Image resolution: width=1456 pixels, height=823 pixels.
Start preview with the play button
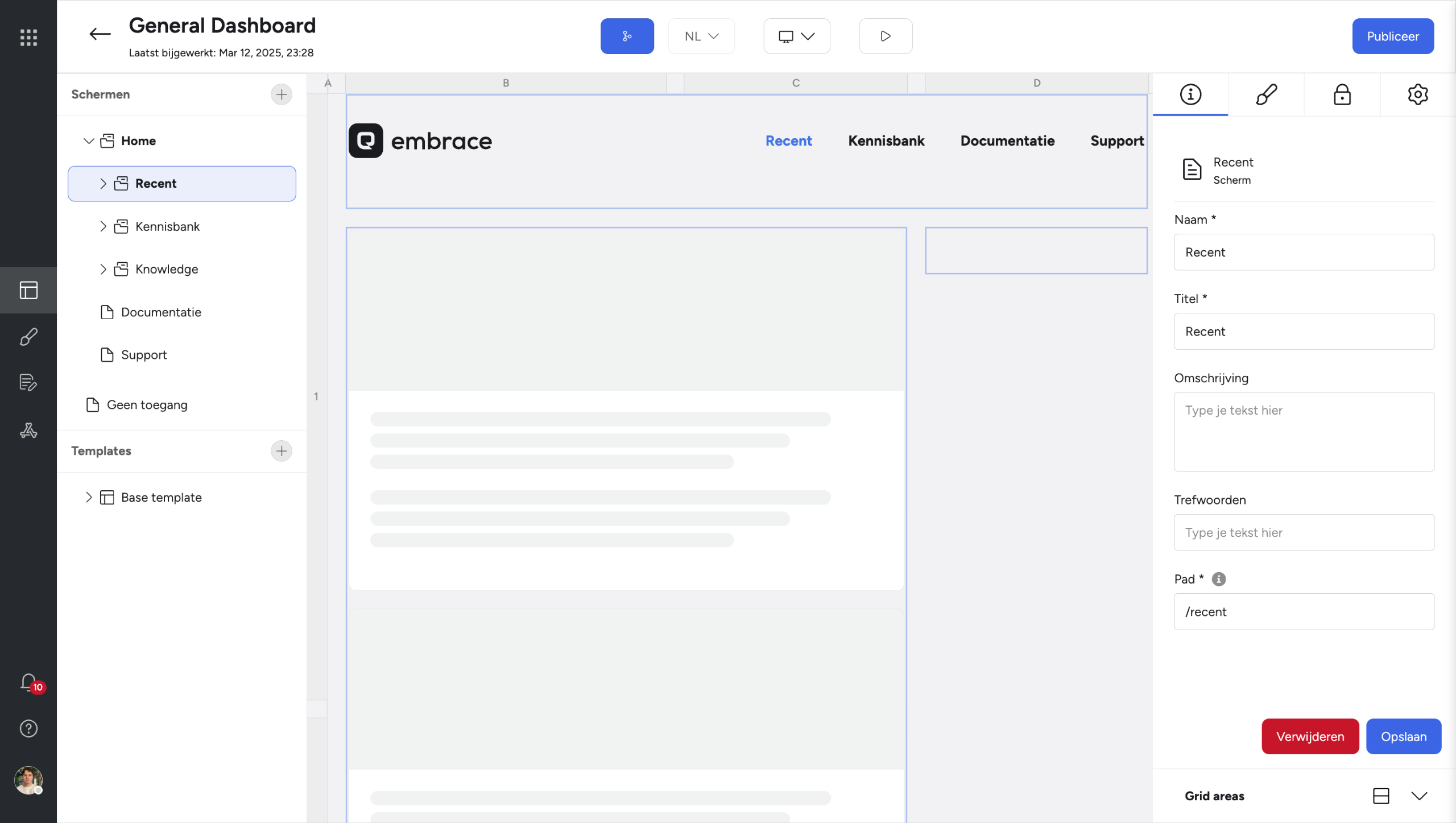pyautogui.click(x=886, y=36)
